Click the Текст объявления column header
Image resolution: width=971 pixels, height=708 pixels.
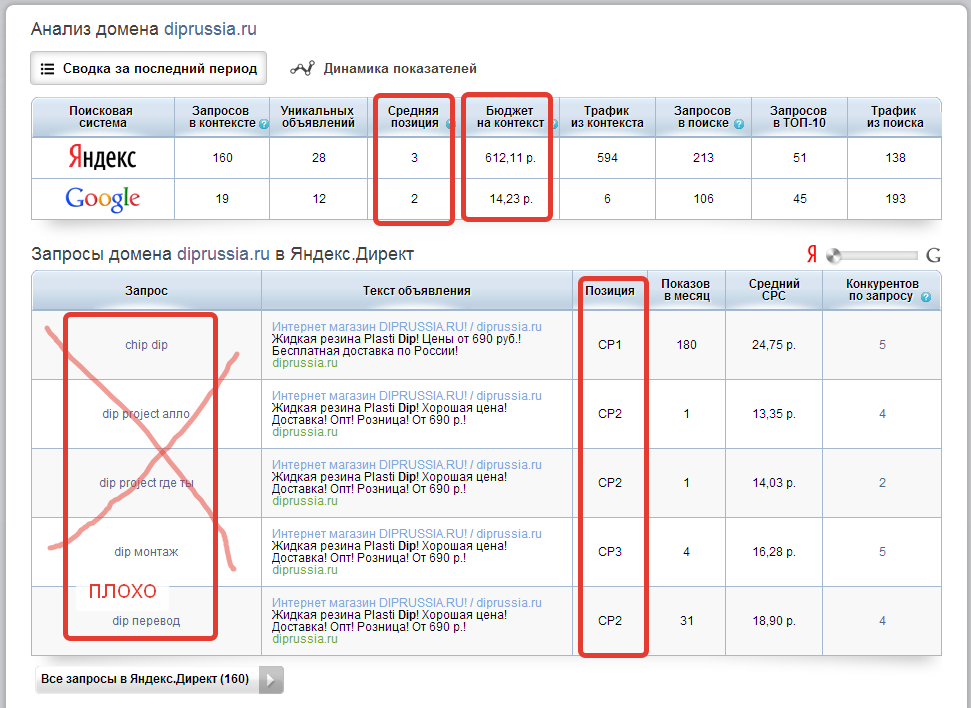[417, 291]
